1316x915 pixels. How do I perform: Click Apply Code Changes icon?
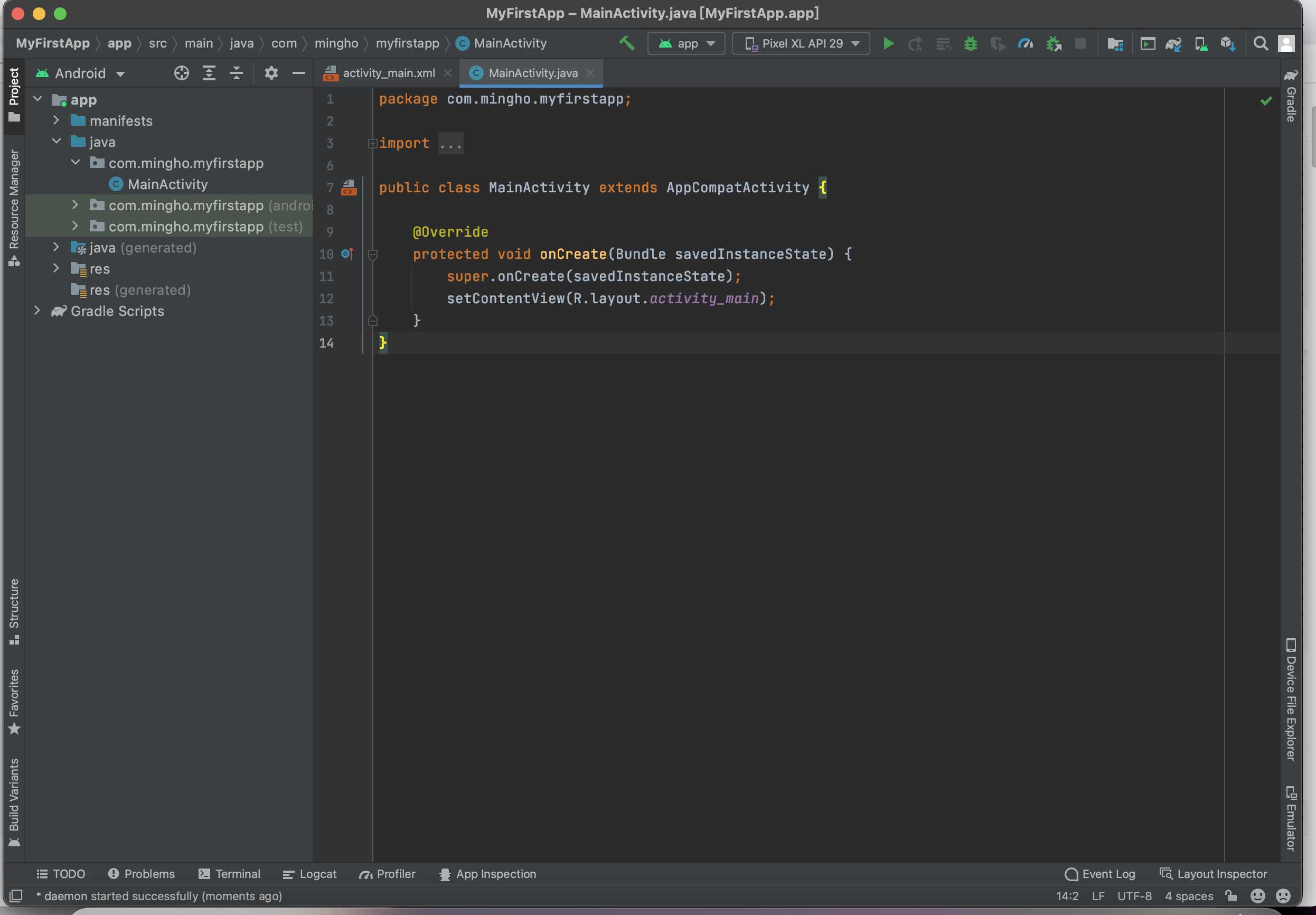(943, 43)
